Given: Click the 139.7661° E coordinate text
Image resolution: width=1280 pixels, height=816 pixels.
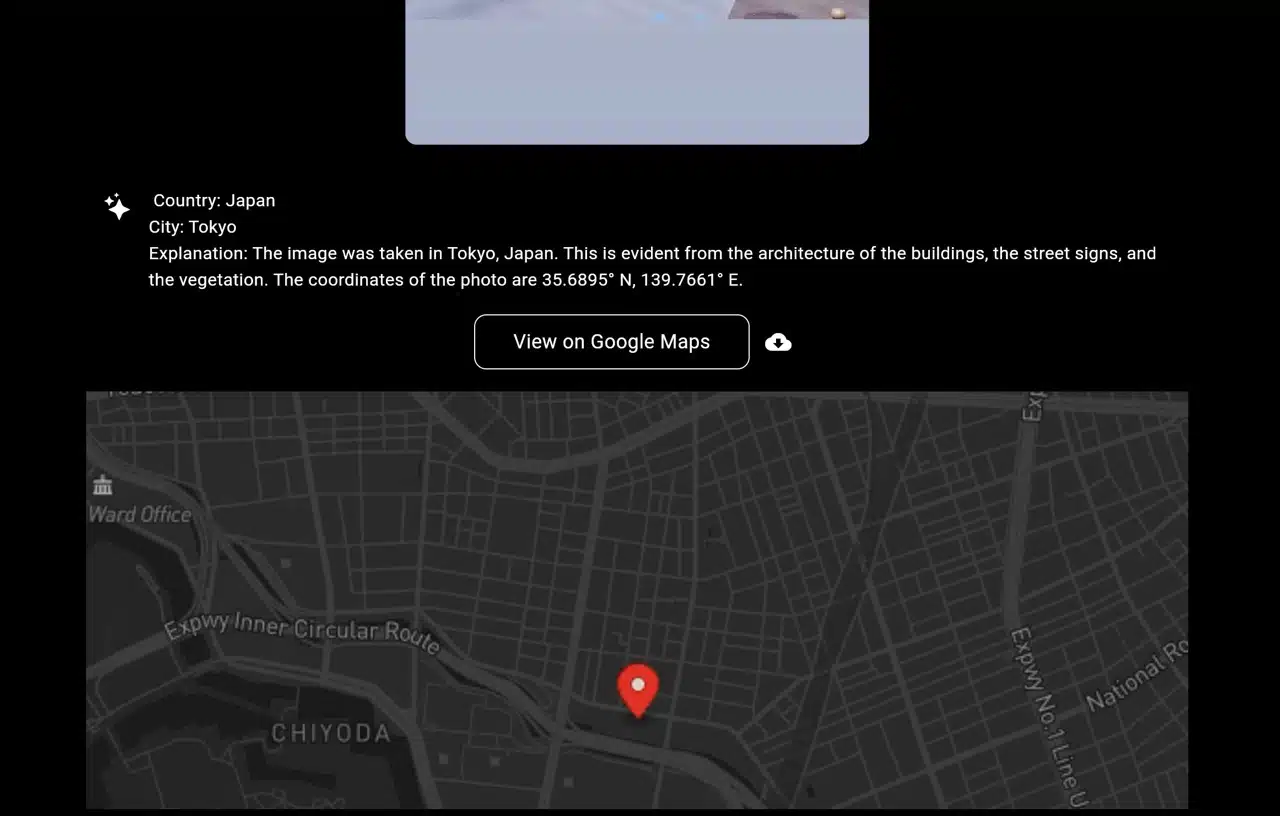Looking at the screenshot, I should pos(691,280).
